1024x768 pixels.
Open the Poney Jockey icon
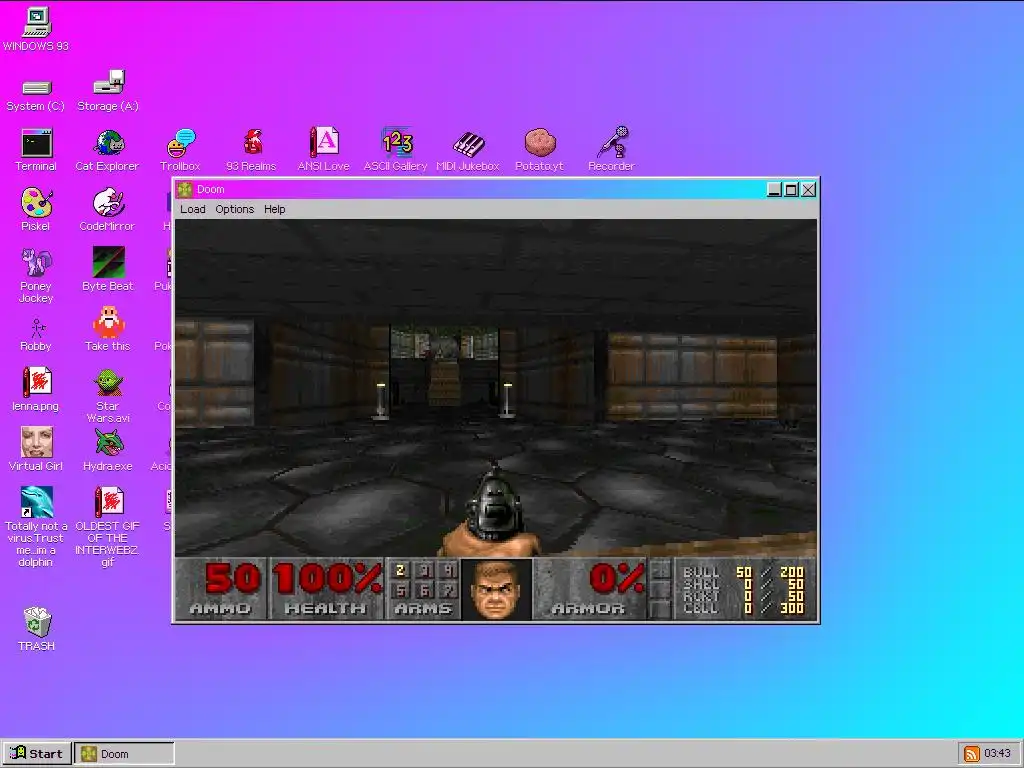(36, 276)
